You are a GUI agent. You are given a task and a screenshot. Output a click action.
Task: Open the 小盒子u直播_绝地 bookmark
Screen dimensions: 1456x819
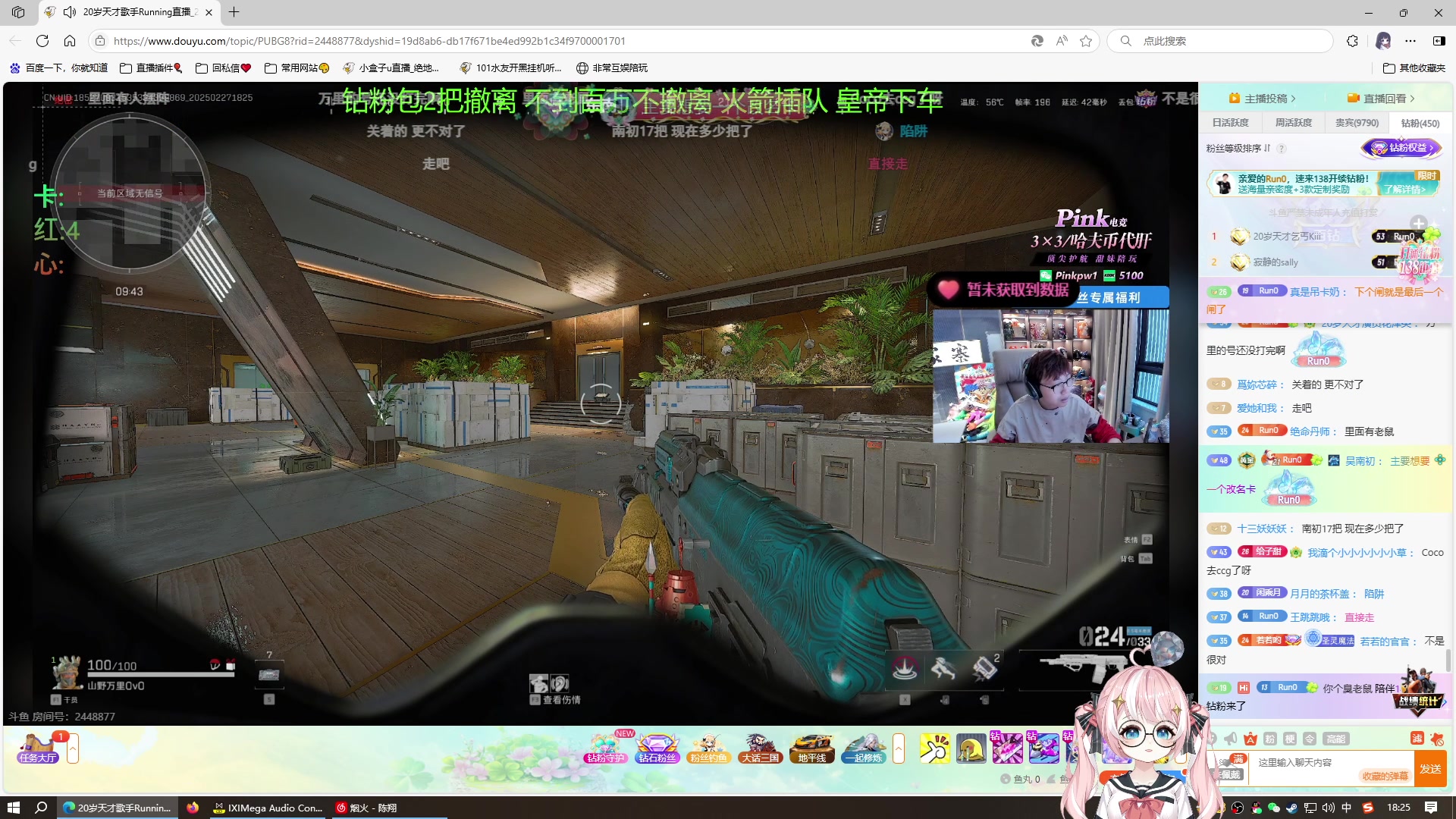coord(391,68)
